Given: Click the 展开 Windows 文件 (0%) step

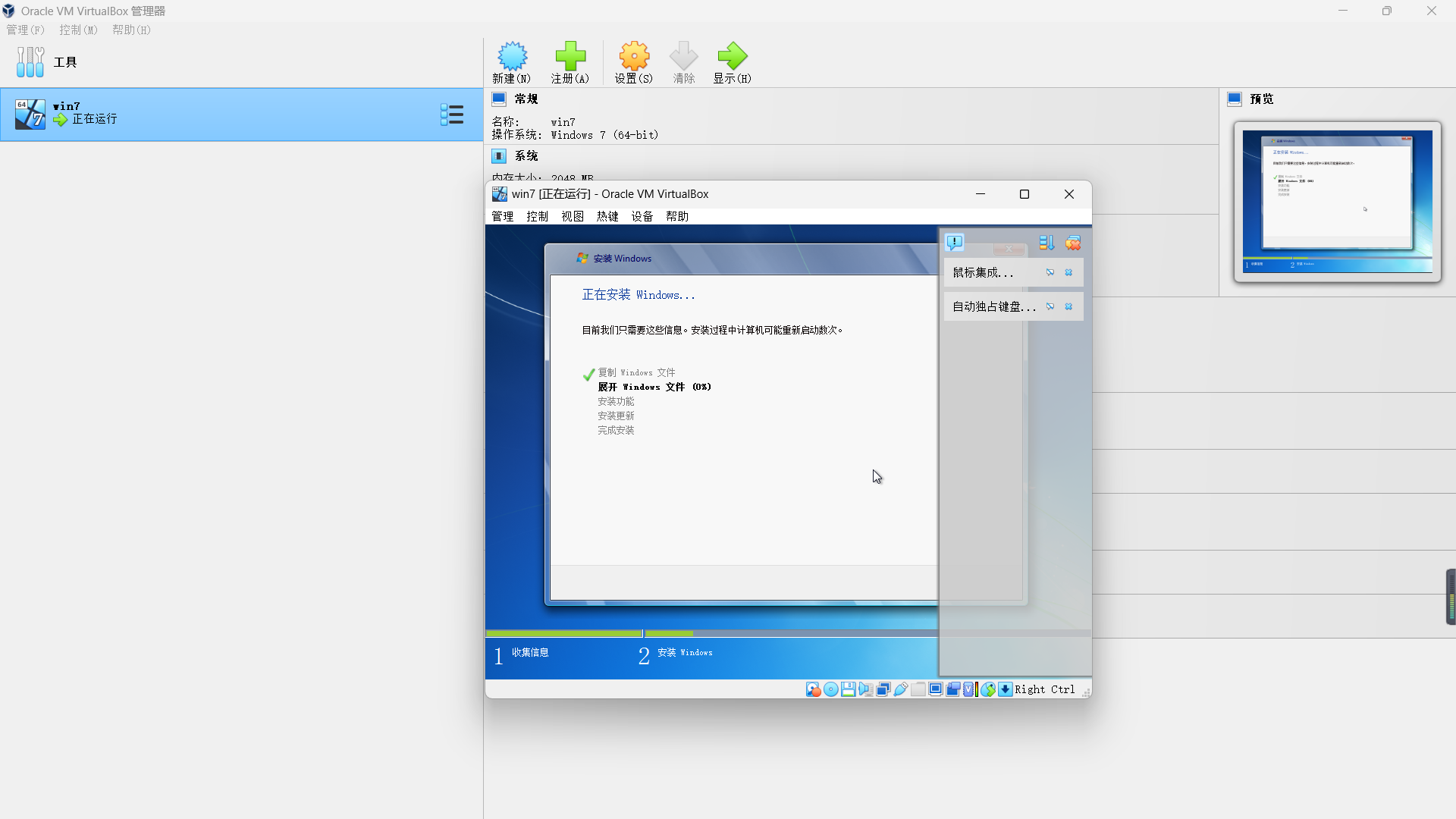Looking at the screenshot, I should pos(654,387).
